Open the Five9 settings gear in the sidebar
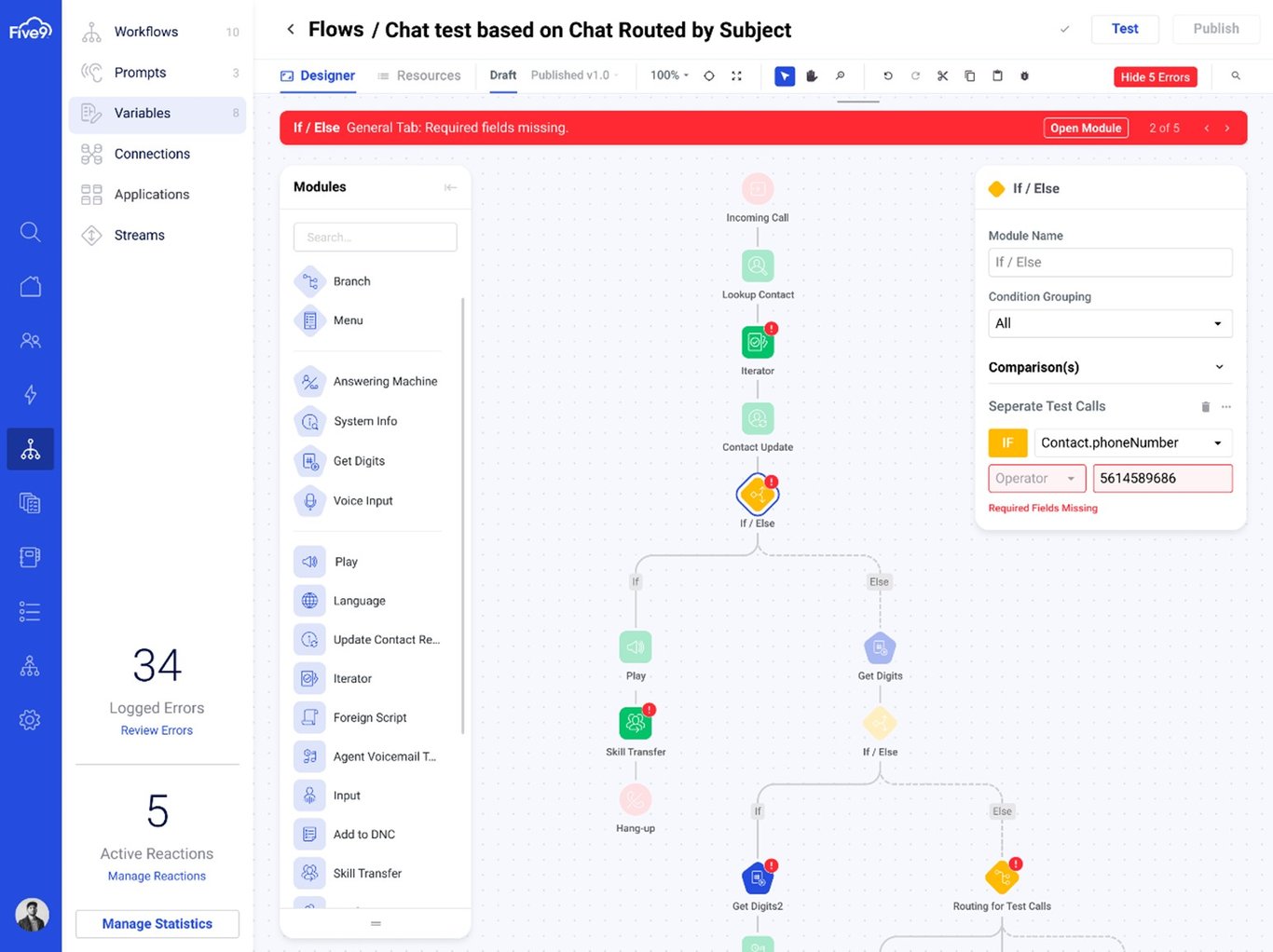The image size is (1273, 952). 30,719
